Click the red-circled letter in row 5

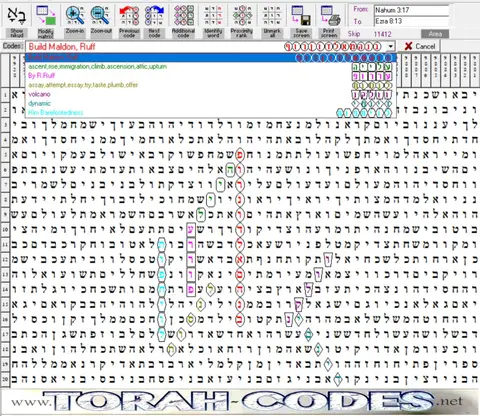tap(240, 155)
